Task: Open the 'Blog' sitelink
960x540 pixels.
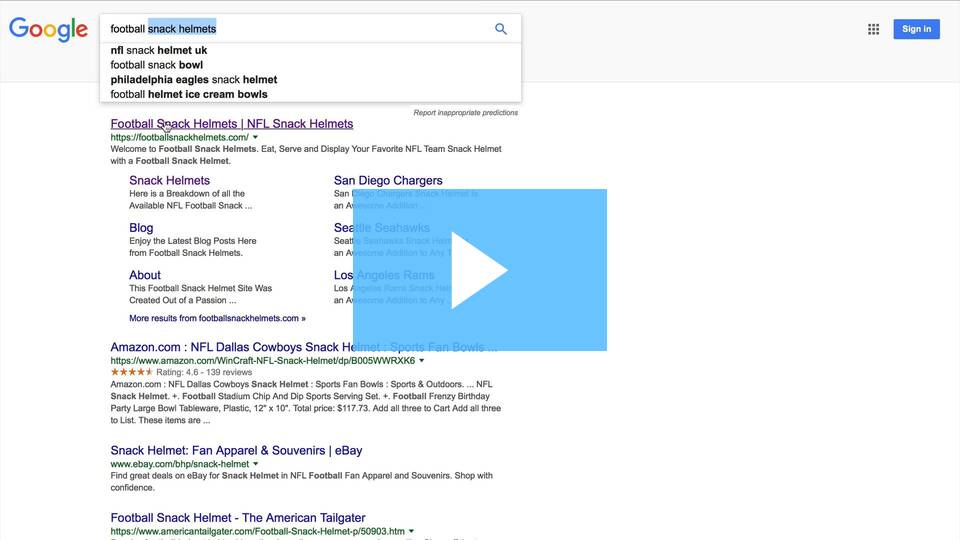Action: pyautogui.click(x=141, y=228)
